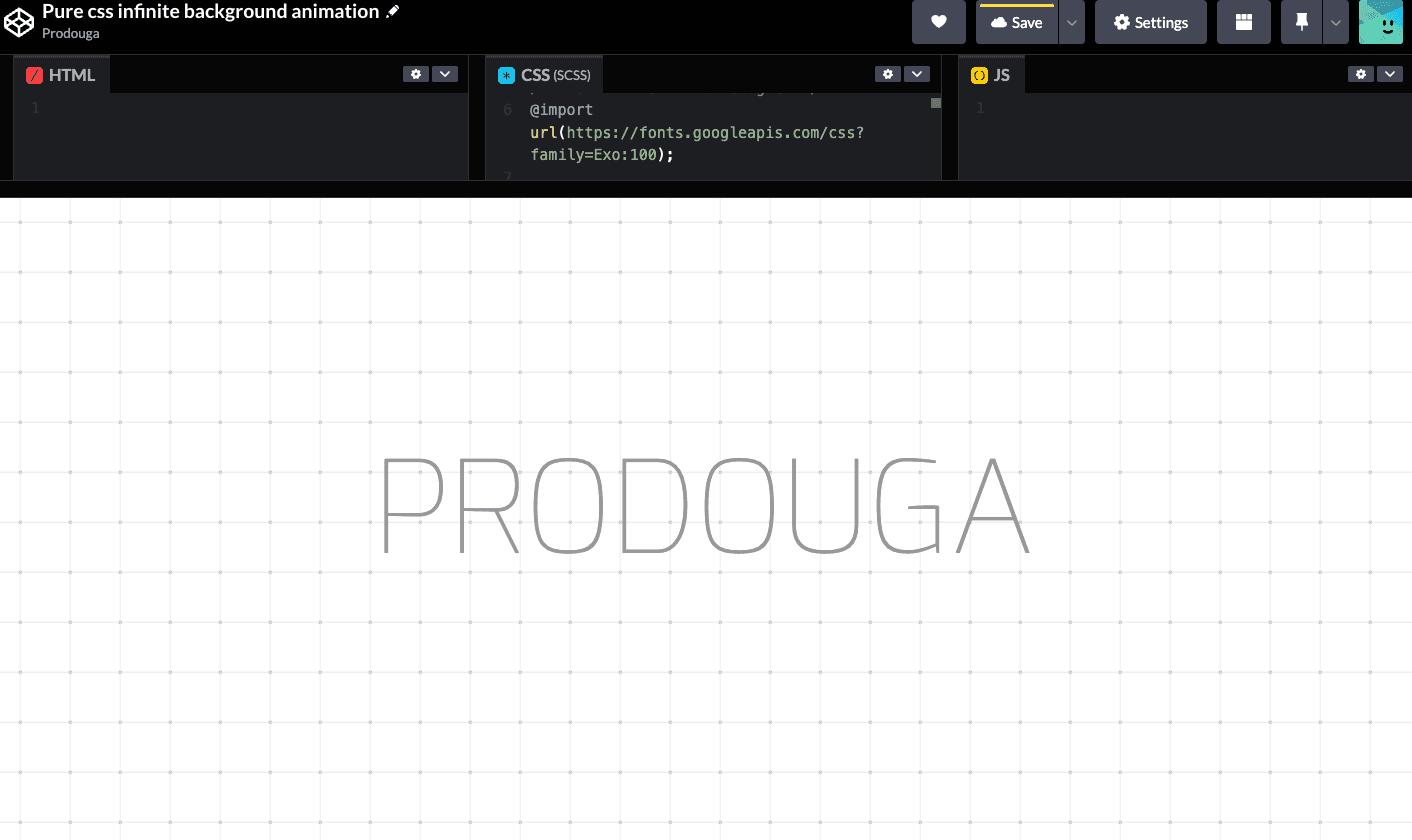1412x840 pixels.
Task: Expand the pin options dropdown
Action: tap(1336, 22)
